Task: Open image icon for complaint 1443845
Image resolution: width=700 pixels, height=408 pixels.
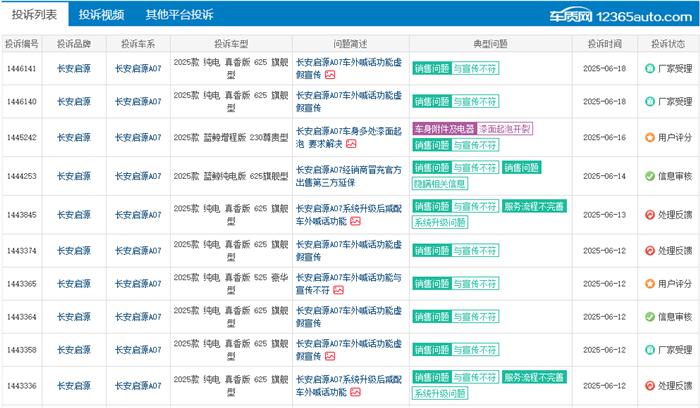Action: (355, 221)
